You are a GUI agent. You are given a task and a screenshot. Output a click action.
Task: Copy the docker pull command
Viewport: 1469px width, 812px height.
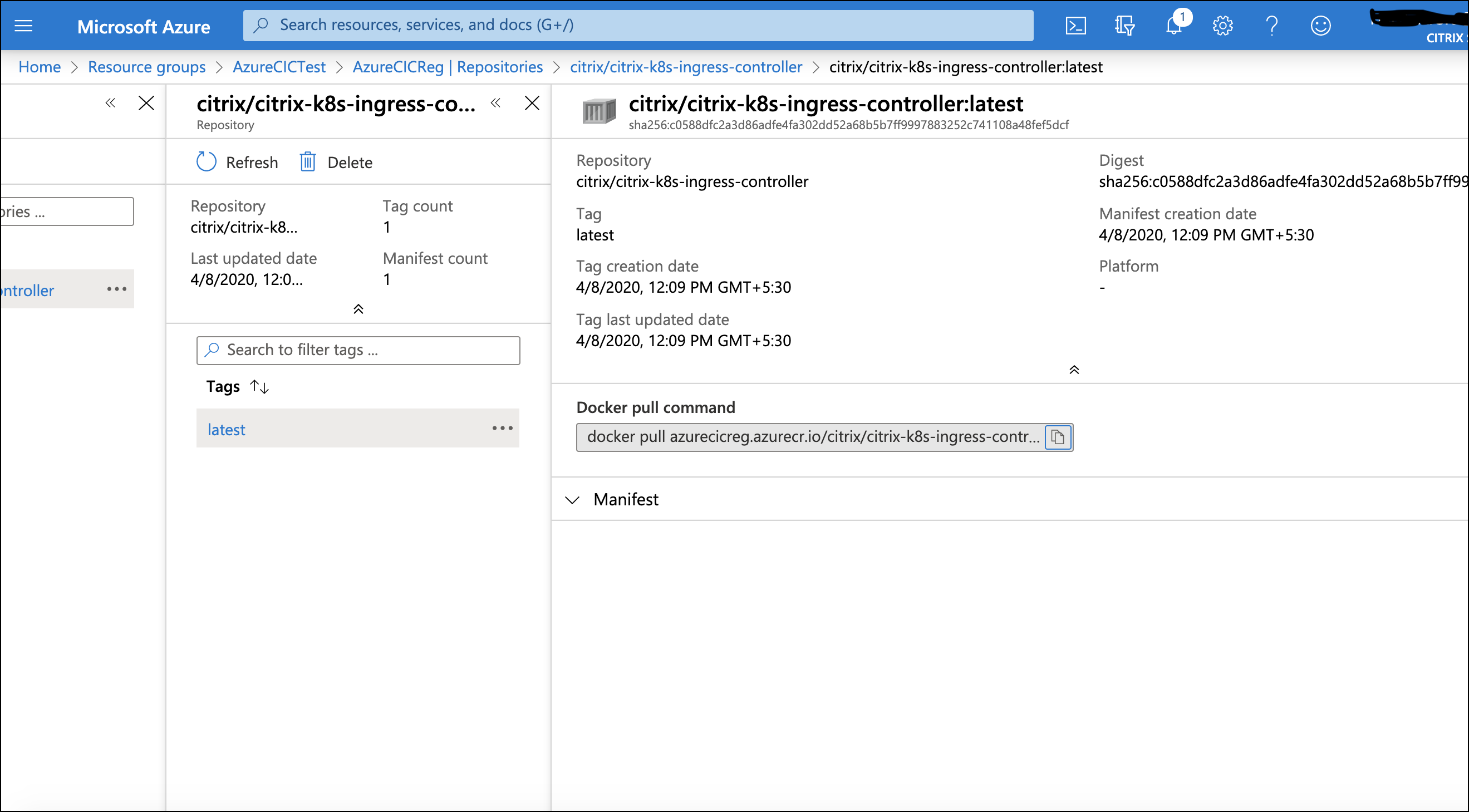1058,437
